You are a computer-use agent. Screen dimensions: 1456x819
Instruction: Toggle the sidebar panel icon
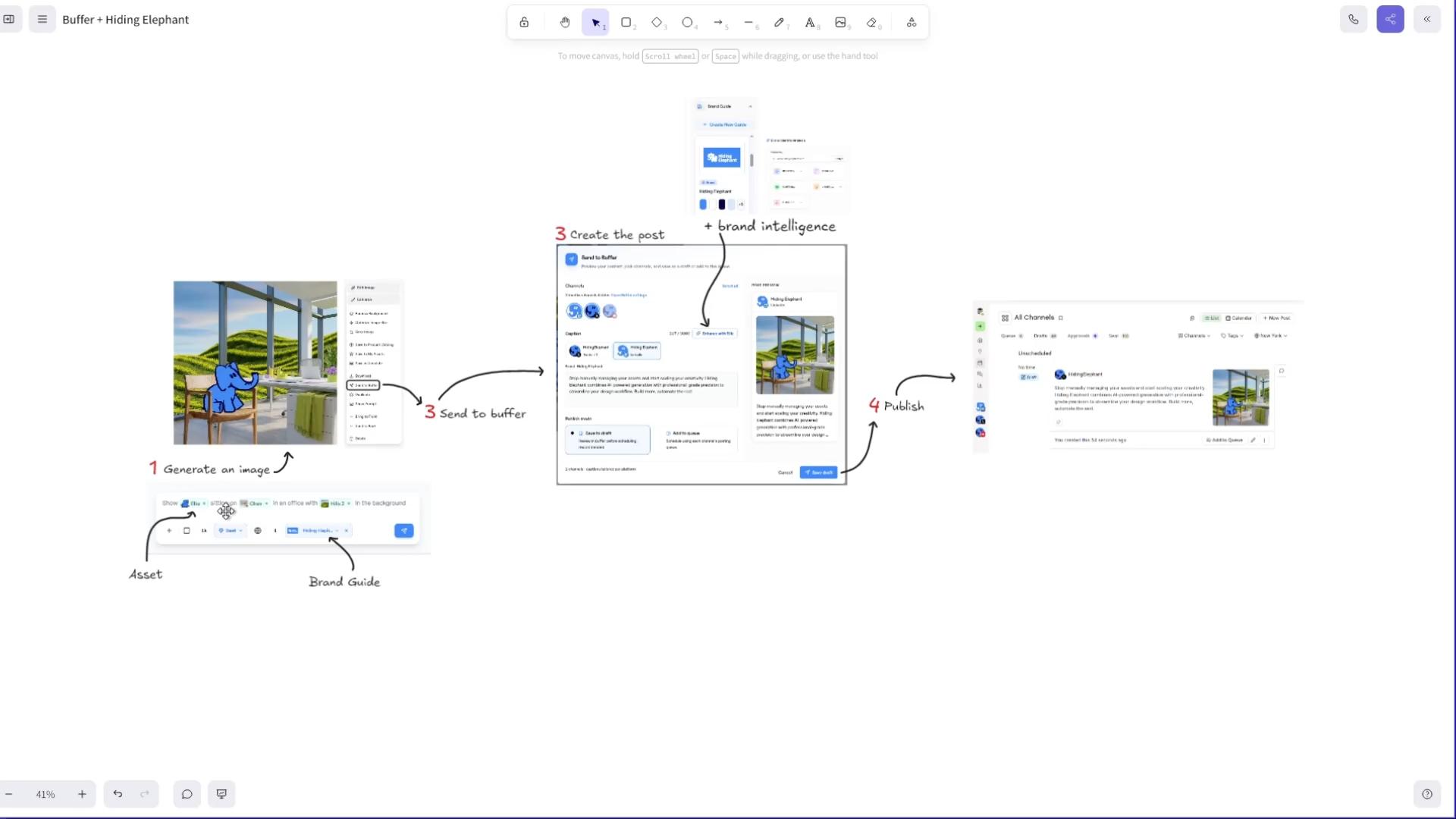coord(9,20)
